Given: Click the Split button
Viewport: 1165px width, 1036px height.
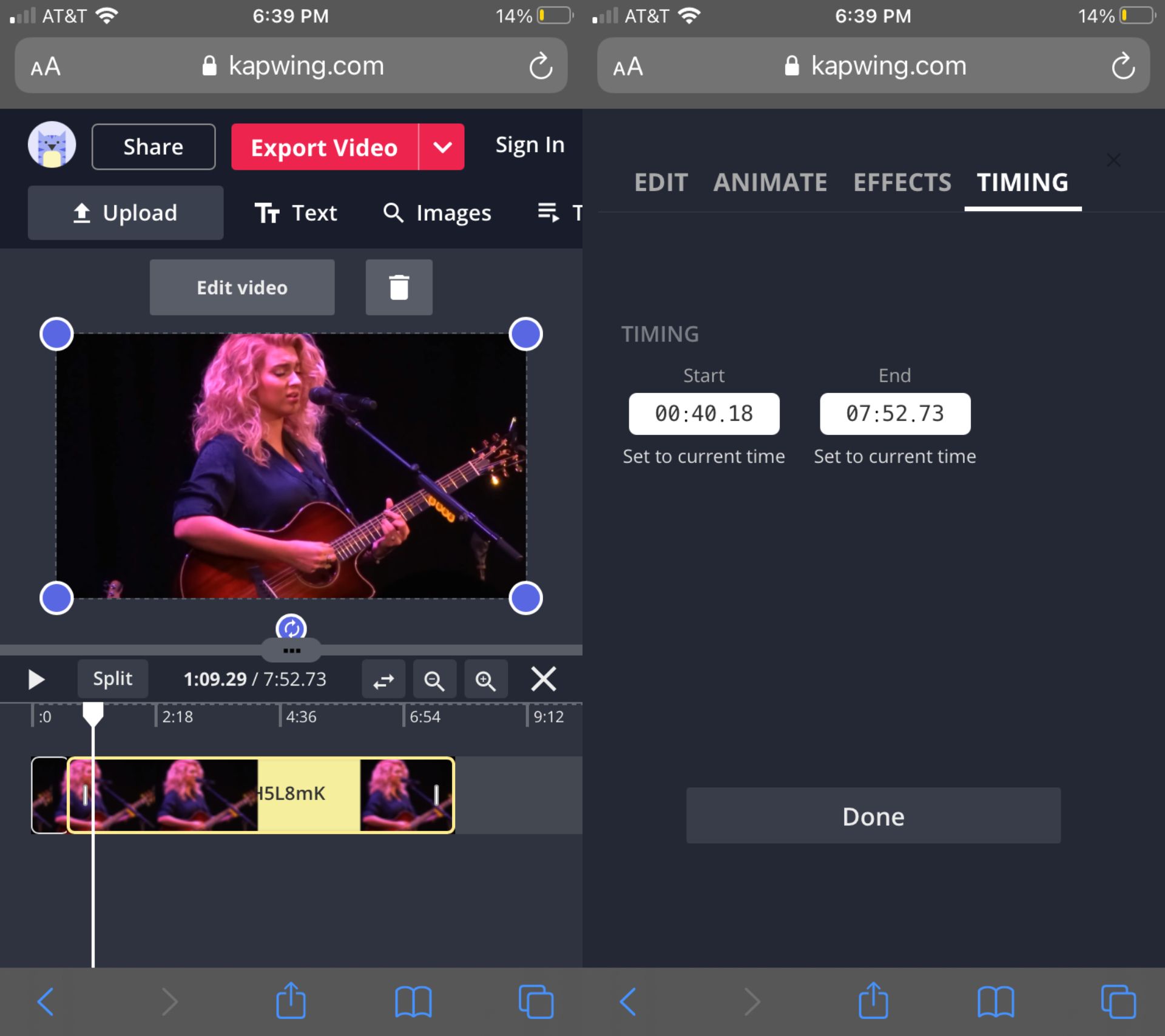Looking at the screenshot, I should 112,679.
